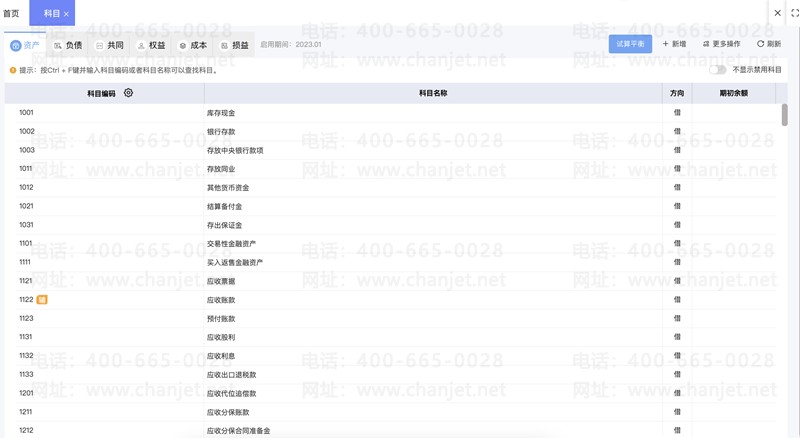Click the 期初余额 cell for 库存现金
The image size is (800, 438).
click(734, 113)
